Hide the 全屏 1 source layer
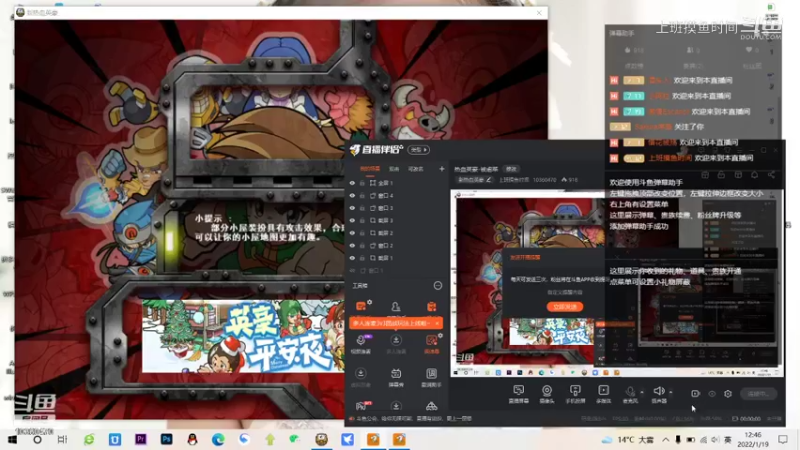Image resolution: width=800 pixels, height=450 pixels. [352, 183]
